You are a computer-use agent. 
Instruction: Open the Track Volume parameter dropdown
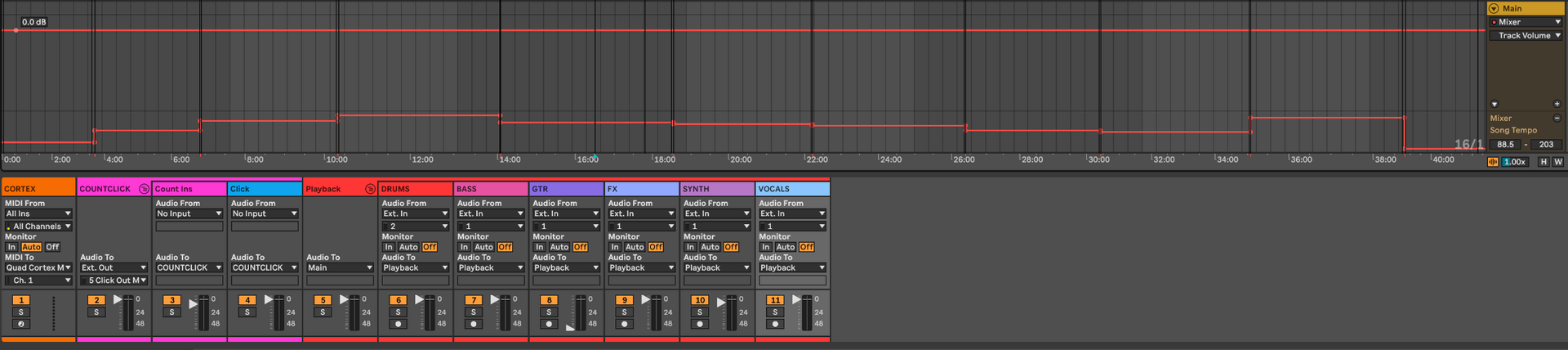(x=1525, y=36)
